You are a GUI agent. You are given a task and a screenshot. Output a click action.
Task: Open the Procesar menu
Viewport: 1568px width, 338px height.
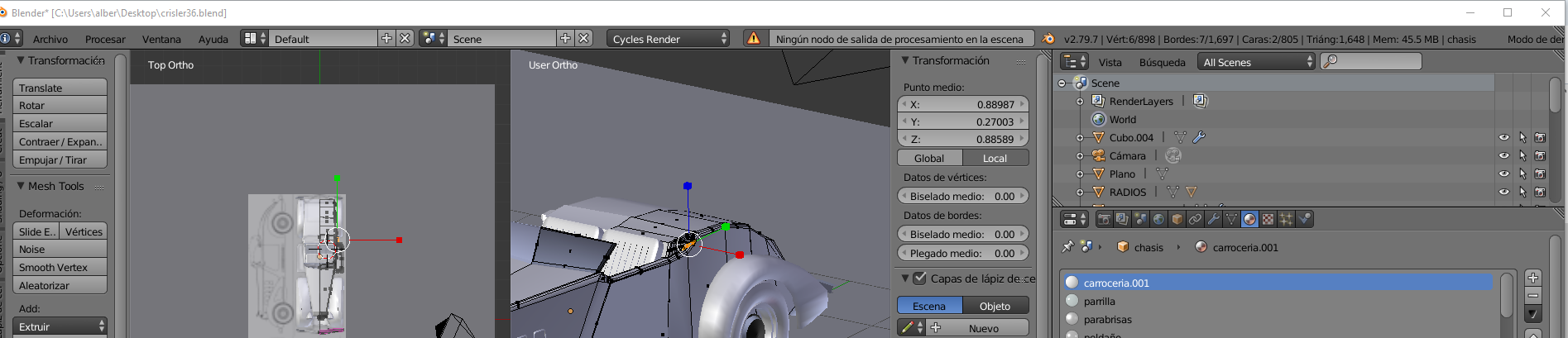pyautogui.click(x=105, y=39)
